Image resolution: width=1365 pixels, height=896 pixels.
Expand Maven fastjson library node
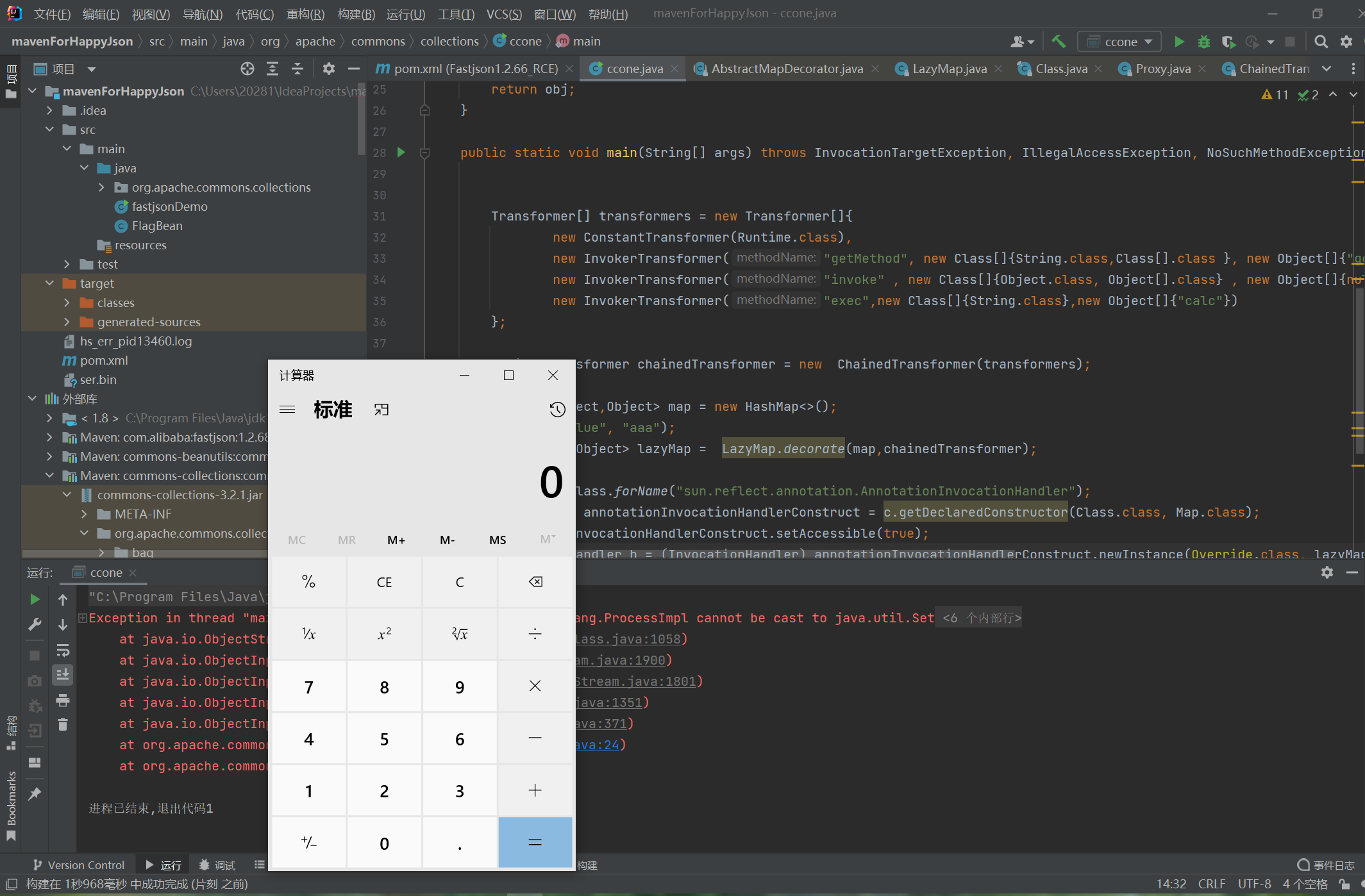coord(49,437)
